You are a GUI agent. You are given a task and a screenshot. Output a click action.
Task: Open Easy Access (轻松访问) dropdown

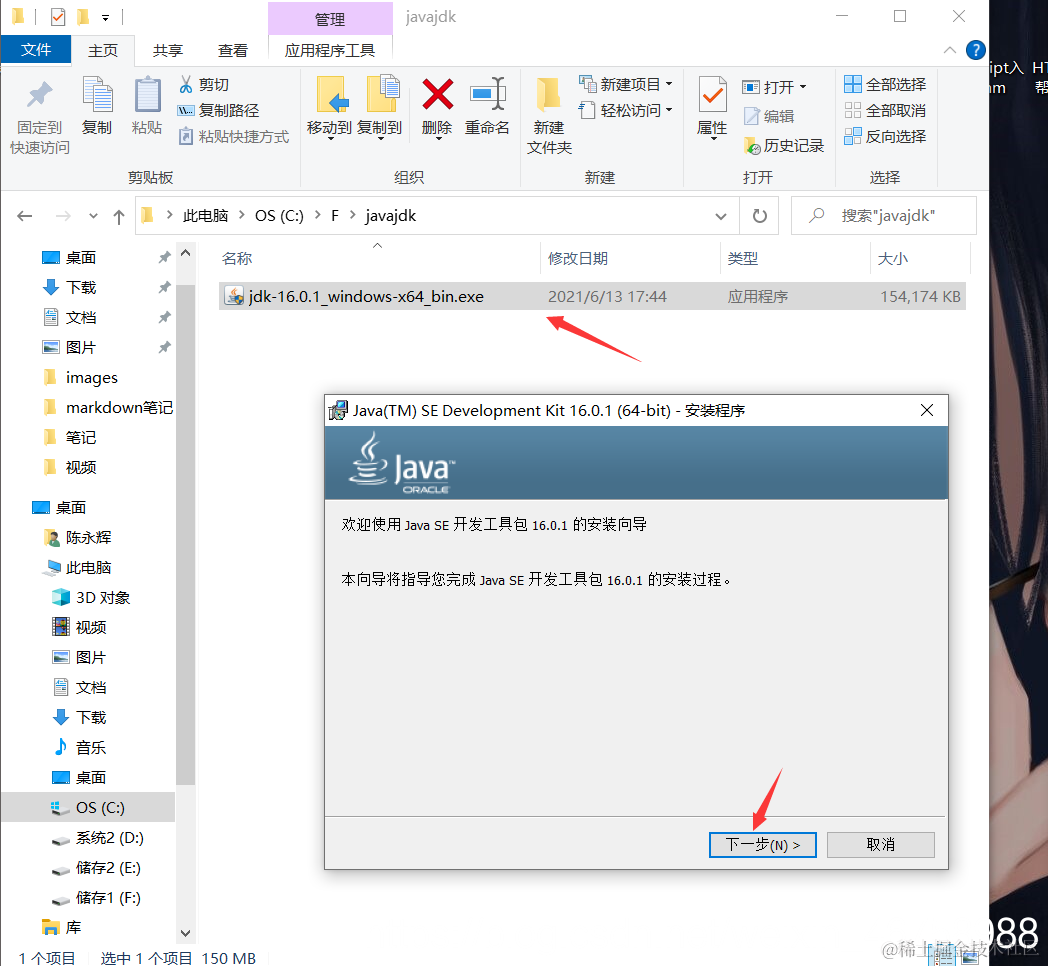626,110
